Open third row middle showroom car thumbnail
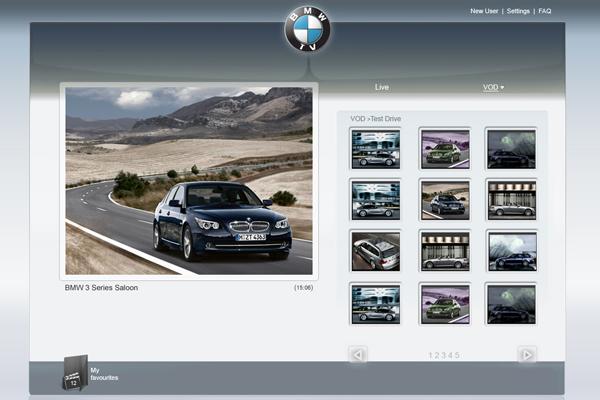The height and width of the screenshot is (400, 600). coord(445,251)
